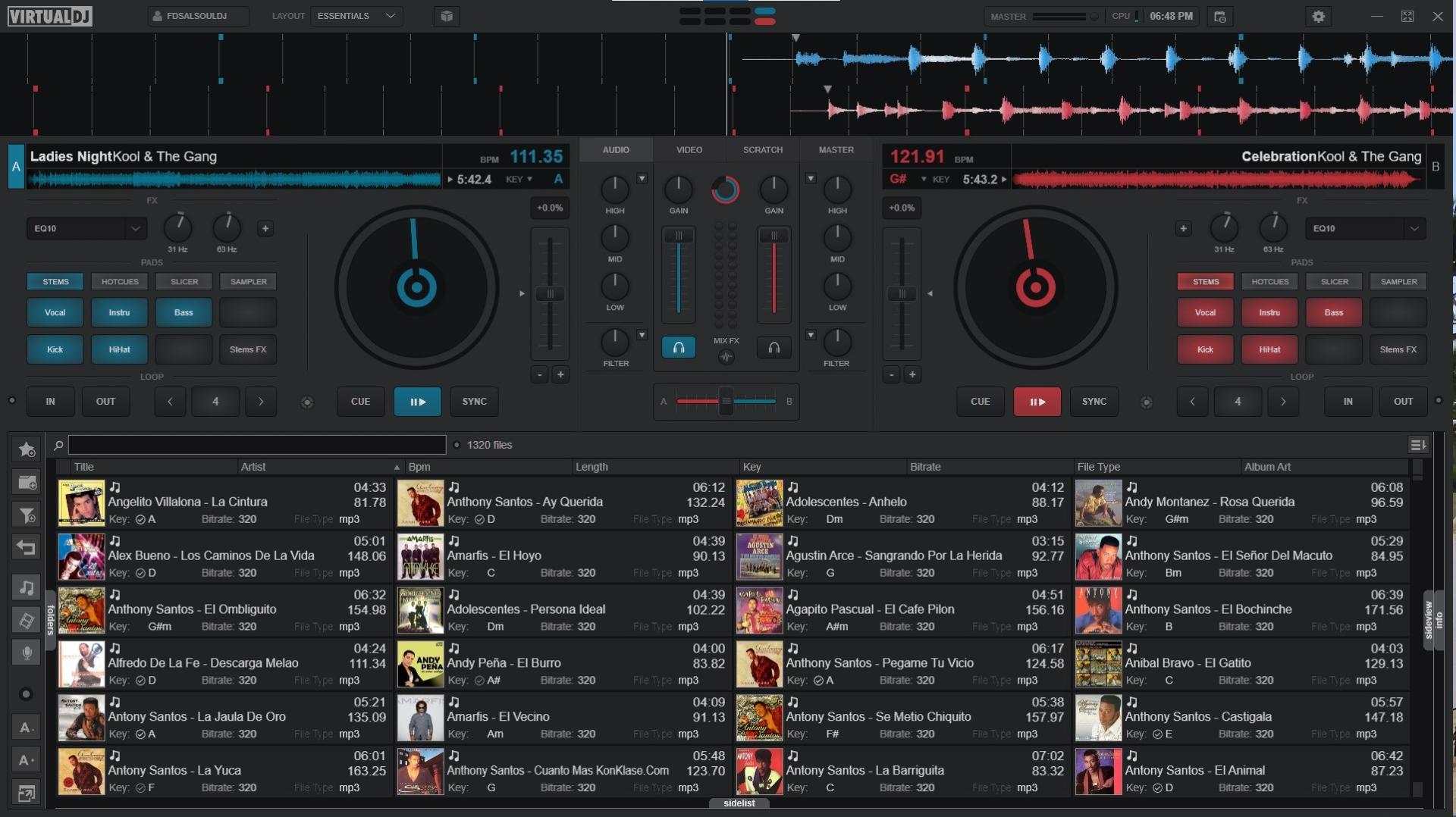Click the smaller font A- icon
The width and height of the screenshot is (1456, 817).
(x=27, y=728)
